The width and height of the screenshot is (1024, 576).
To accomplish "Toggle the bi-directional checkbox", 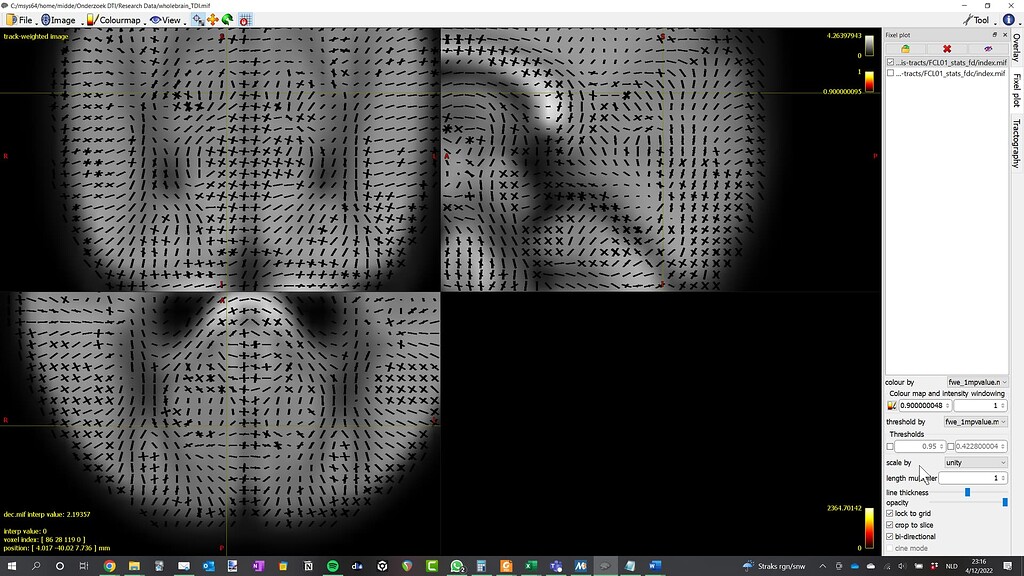I will (891, 537).
